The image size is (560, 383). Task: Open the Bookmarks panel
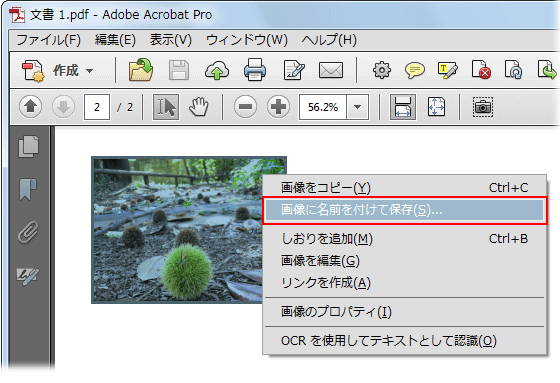pyautogui.click(x=28, y=189)
